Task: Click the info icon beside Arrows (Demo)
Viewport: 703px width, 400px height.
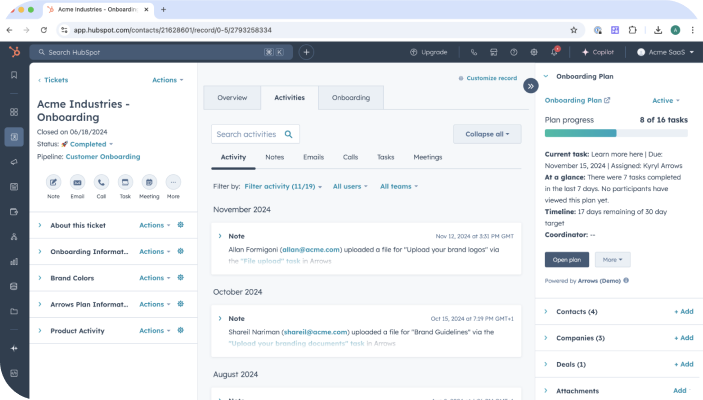Action: tap(626, 280)
